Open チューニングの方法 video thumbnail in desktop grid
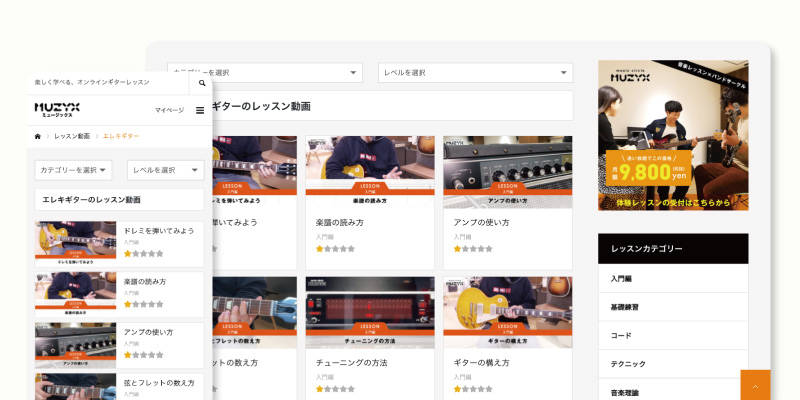 click(x=370, y=313)
